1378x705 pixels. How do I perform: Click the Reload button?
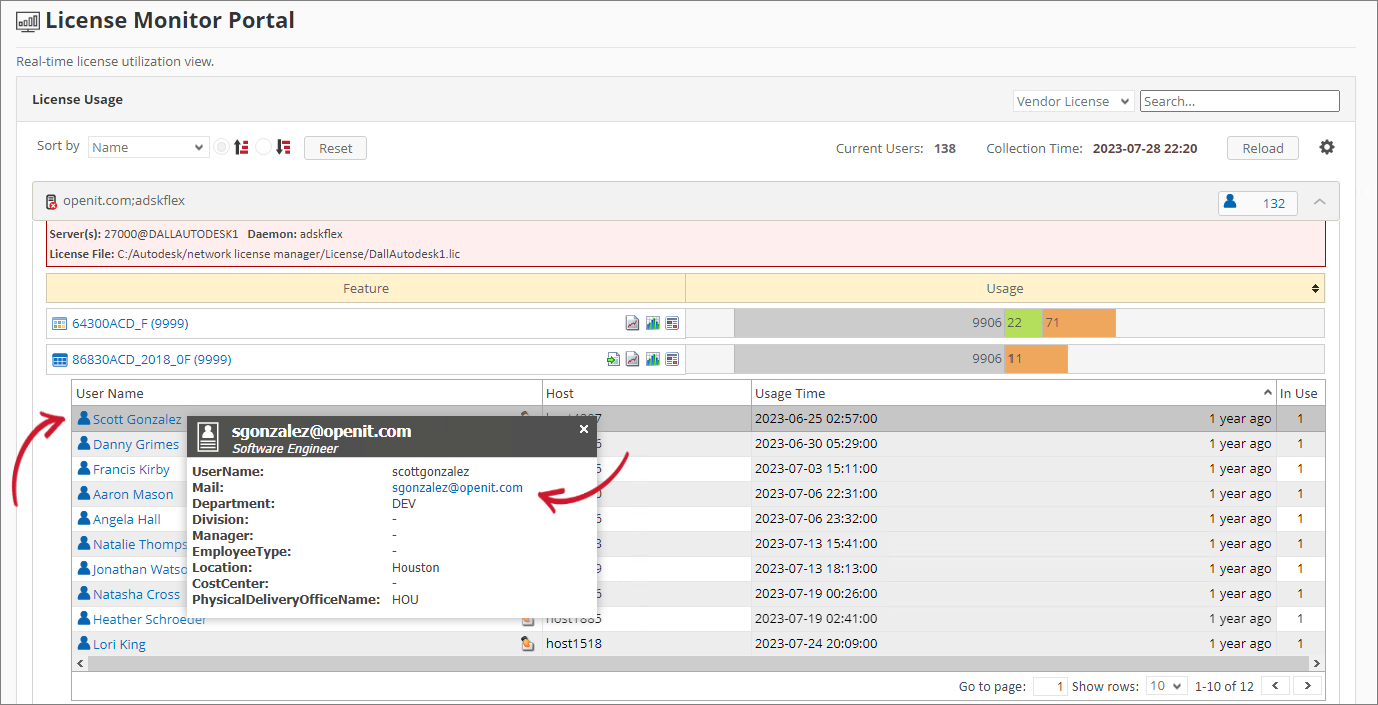click(x=1263, y=148)
